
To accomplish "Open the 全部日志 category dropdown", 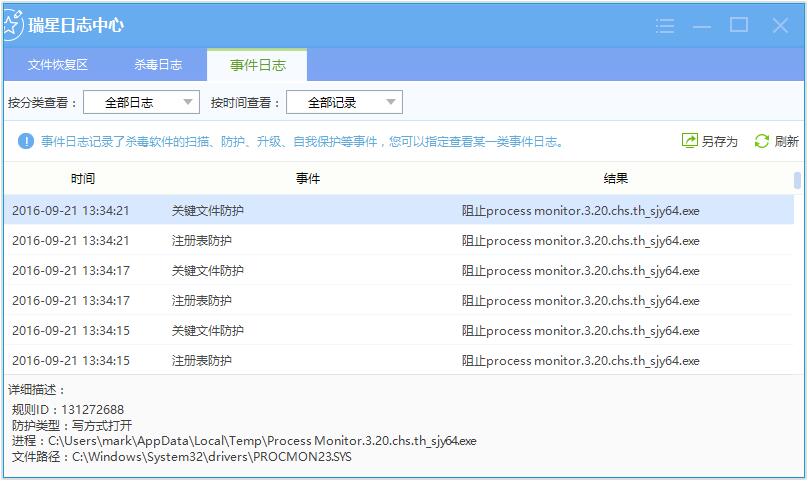I will tap(142, 102).
